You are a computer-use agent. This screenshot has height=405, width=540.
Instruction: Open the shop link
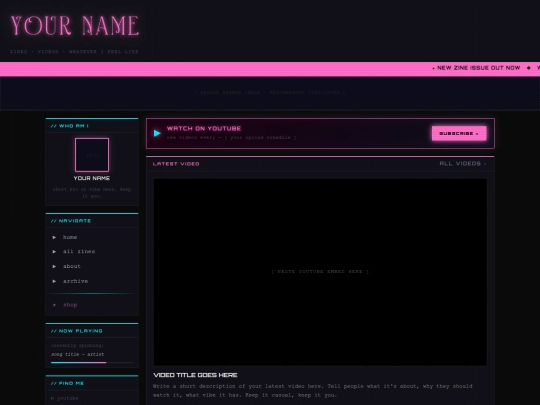click(x=70, y=305)
